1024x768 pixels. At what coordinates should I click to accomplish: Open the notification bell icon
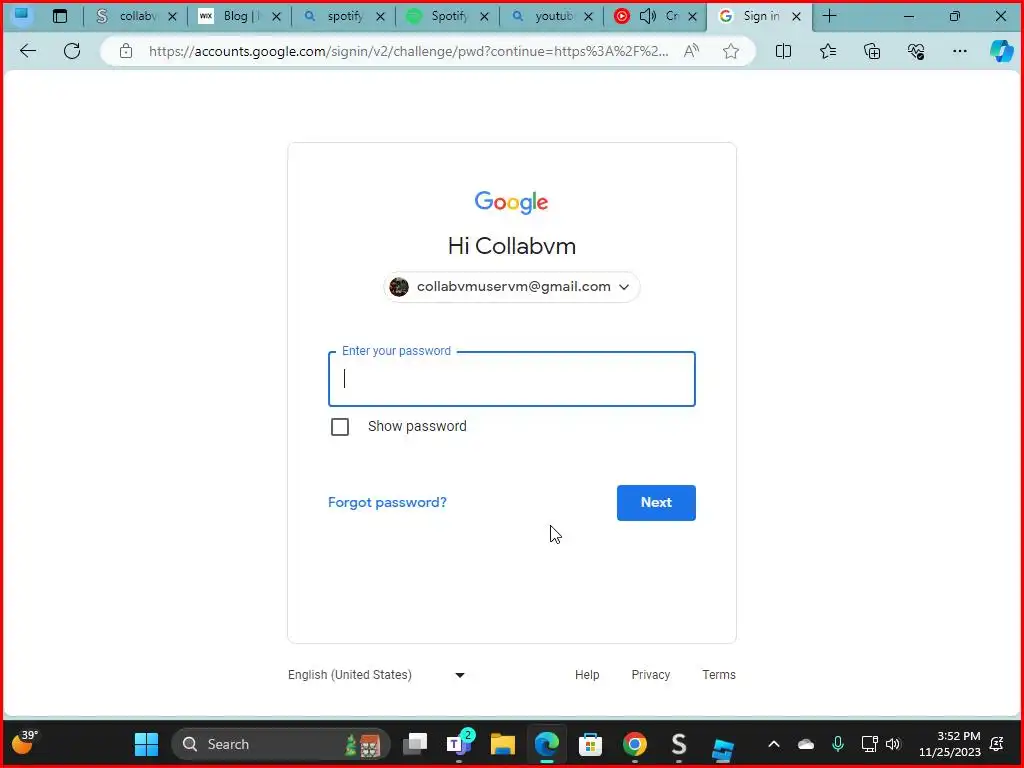coord(997,744)
